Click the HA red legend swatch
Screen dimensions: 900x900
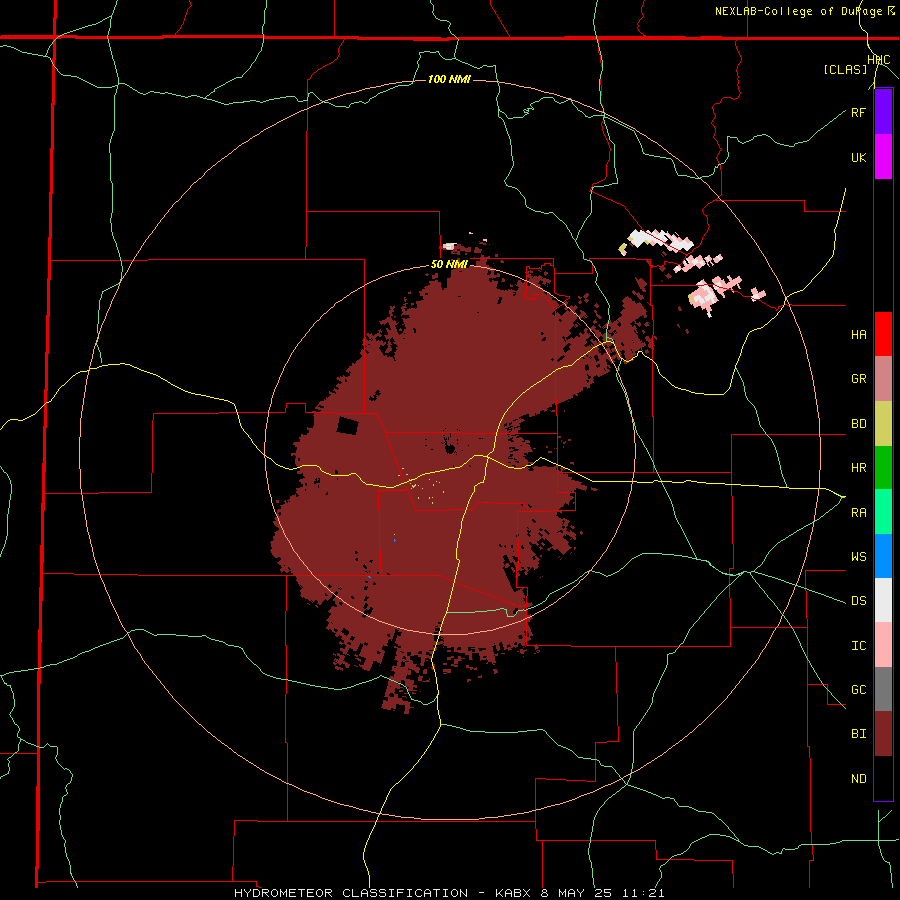(883, 334)
